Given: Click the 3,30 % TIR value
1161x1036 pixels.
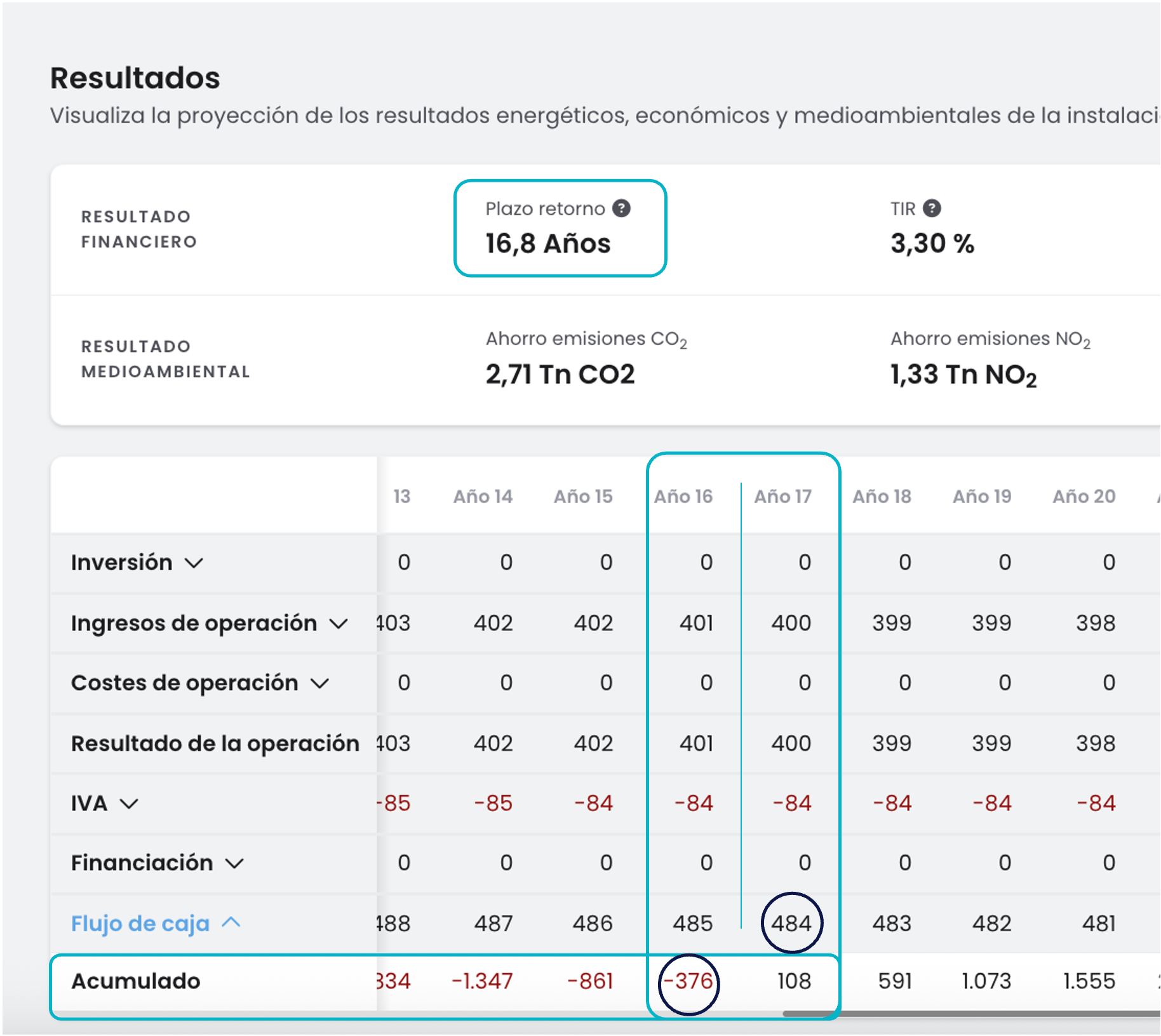Looking at the screenshot, I should coord(932,243).
